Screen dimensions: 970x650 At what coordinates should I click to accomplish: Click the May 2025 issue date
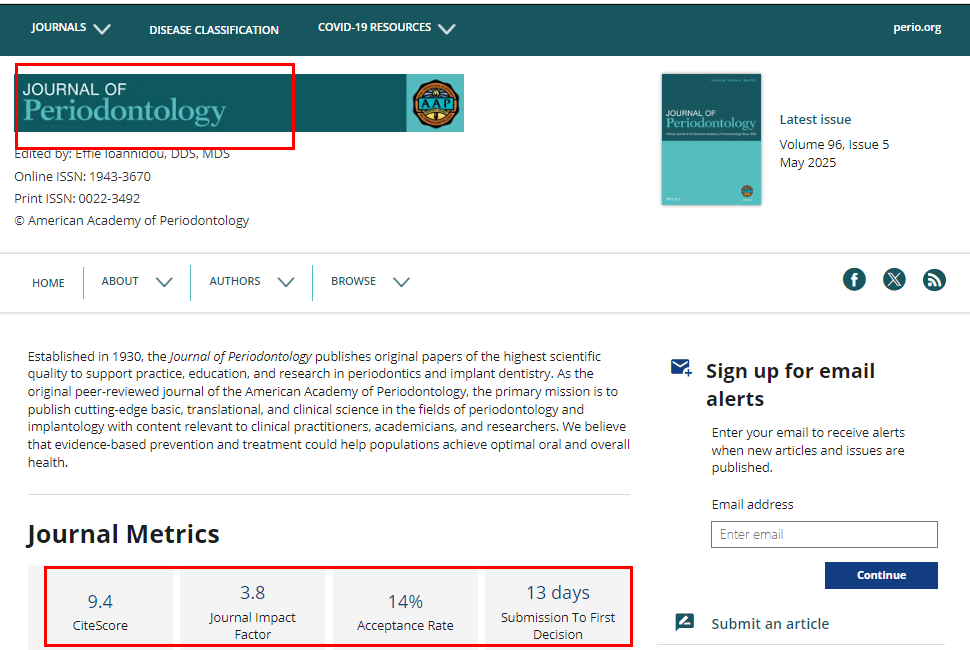click(x=808, y=163)
